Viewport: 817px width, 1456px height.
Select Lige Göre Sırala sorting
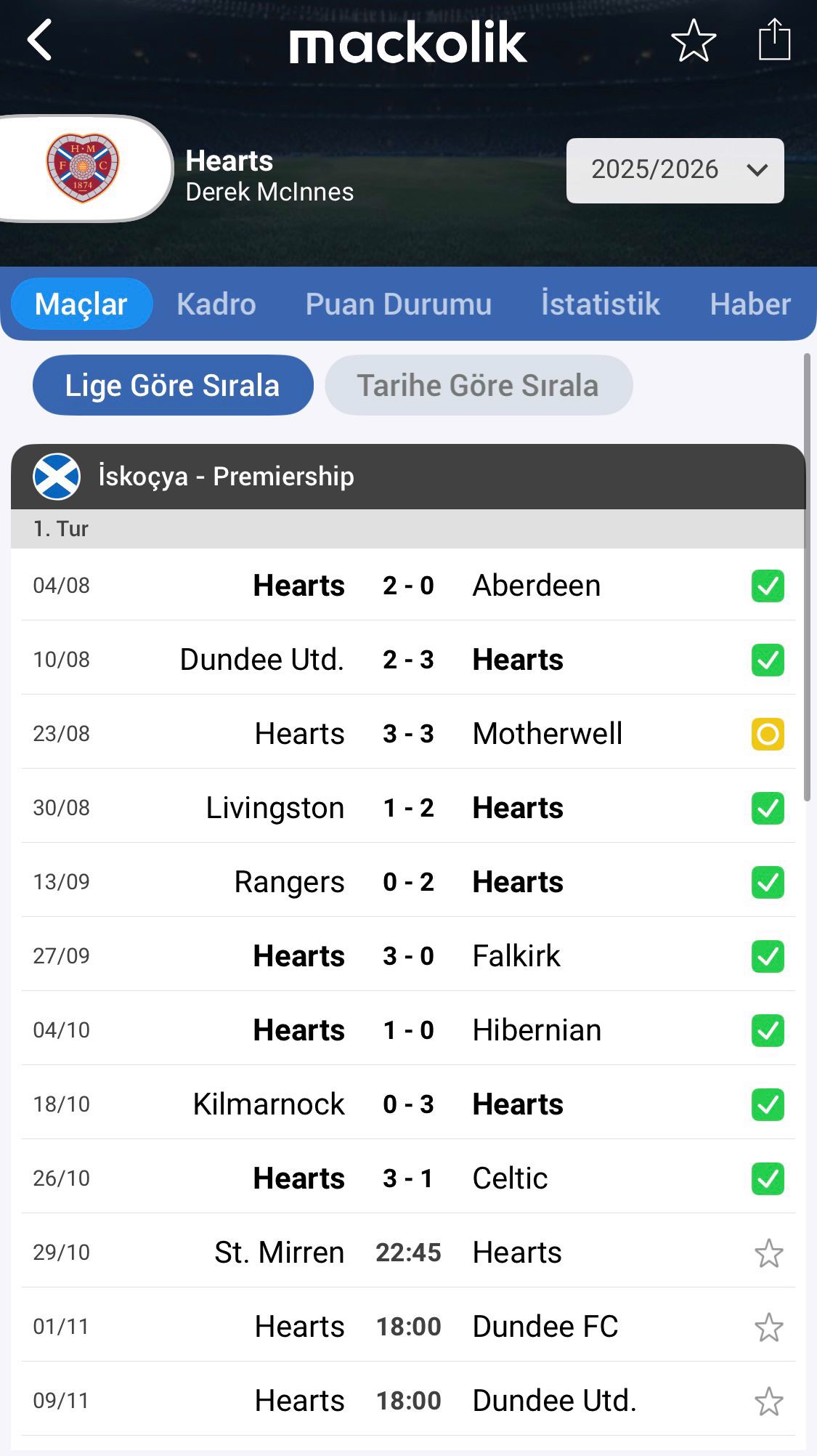pos(173,385)
